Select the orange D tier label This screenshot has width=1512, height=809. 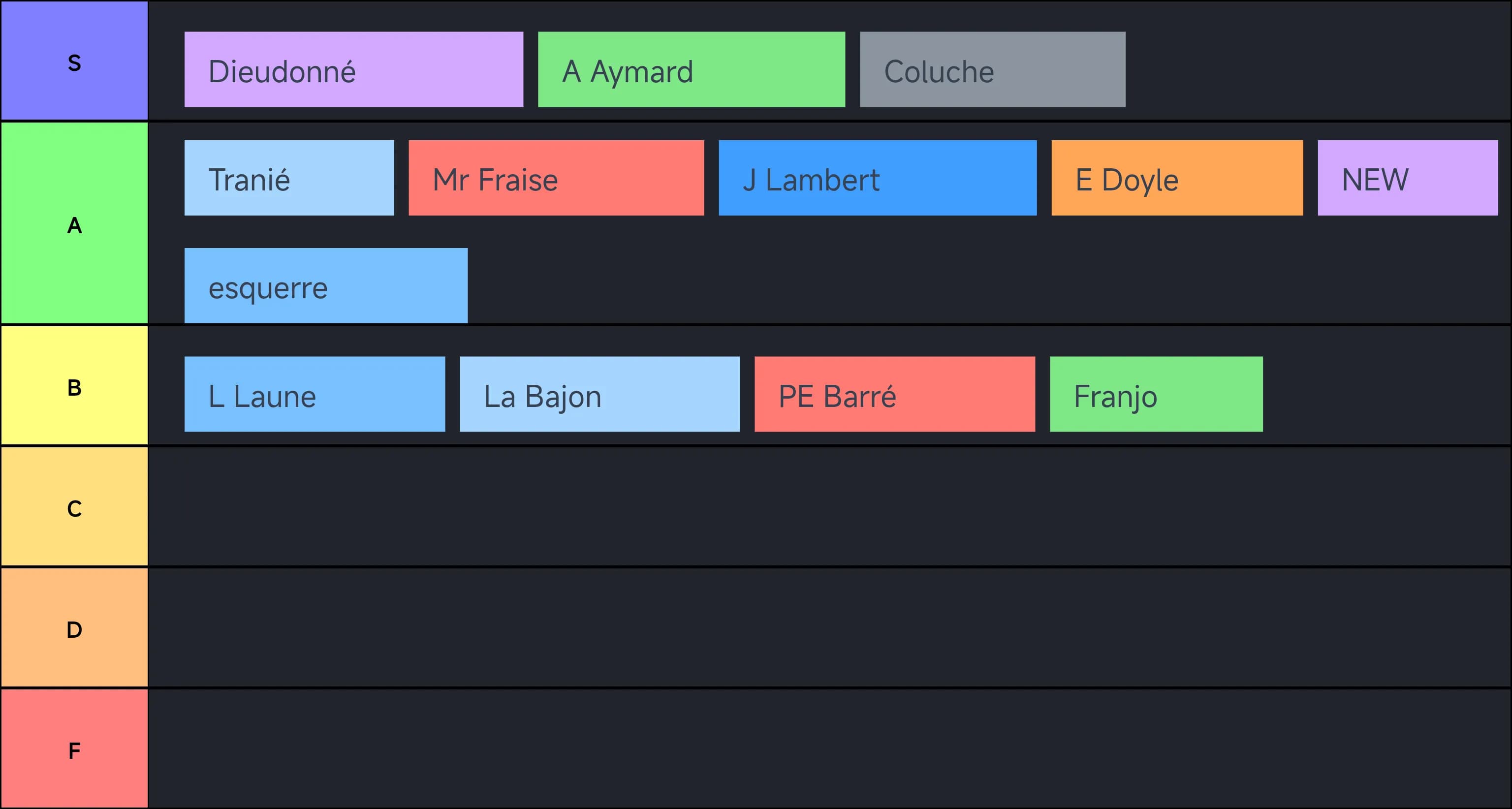point(74,628)
